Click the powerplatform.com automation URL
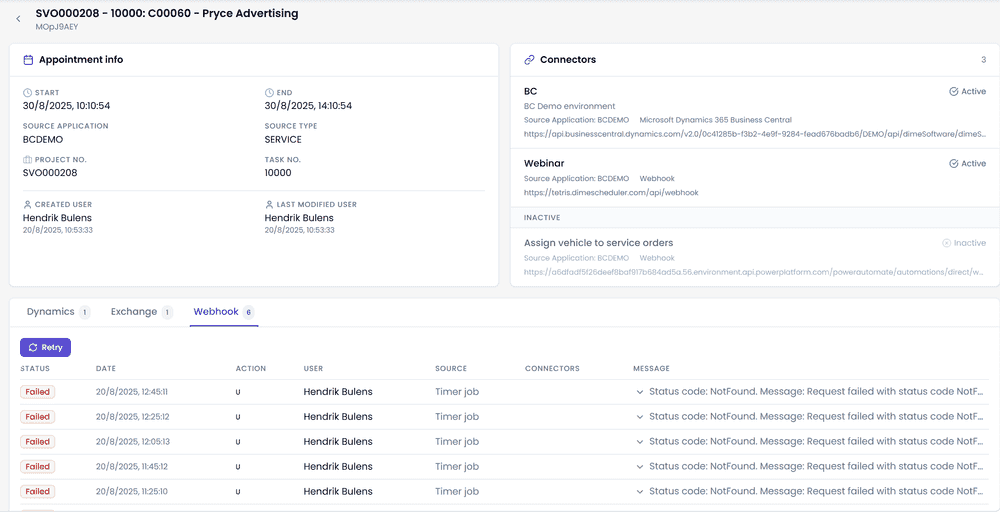 [x=755, y=272]
